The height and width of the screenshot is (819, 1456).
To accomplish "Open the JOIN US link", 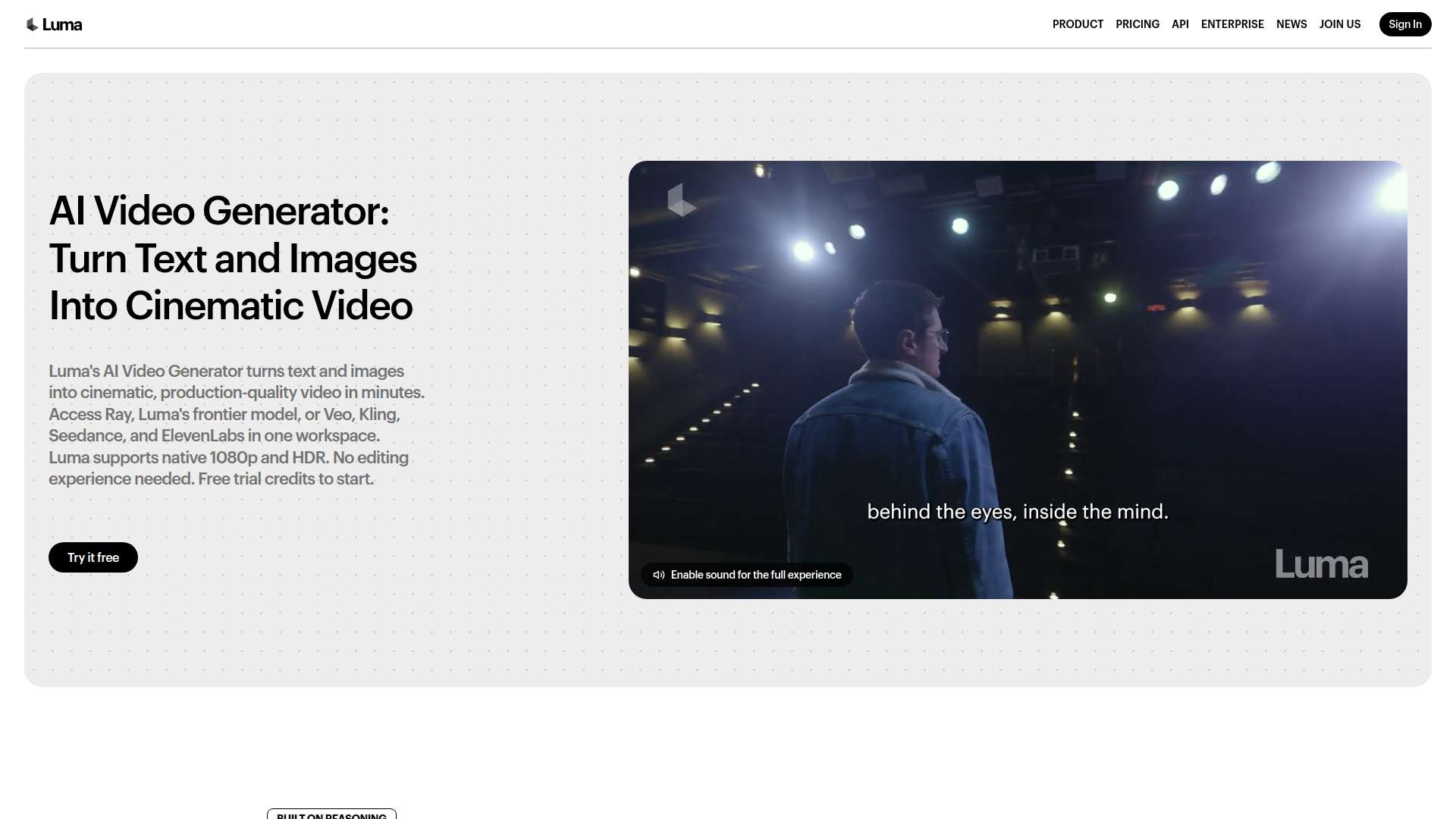I will (1340, 24).
